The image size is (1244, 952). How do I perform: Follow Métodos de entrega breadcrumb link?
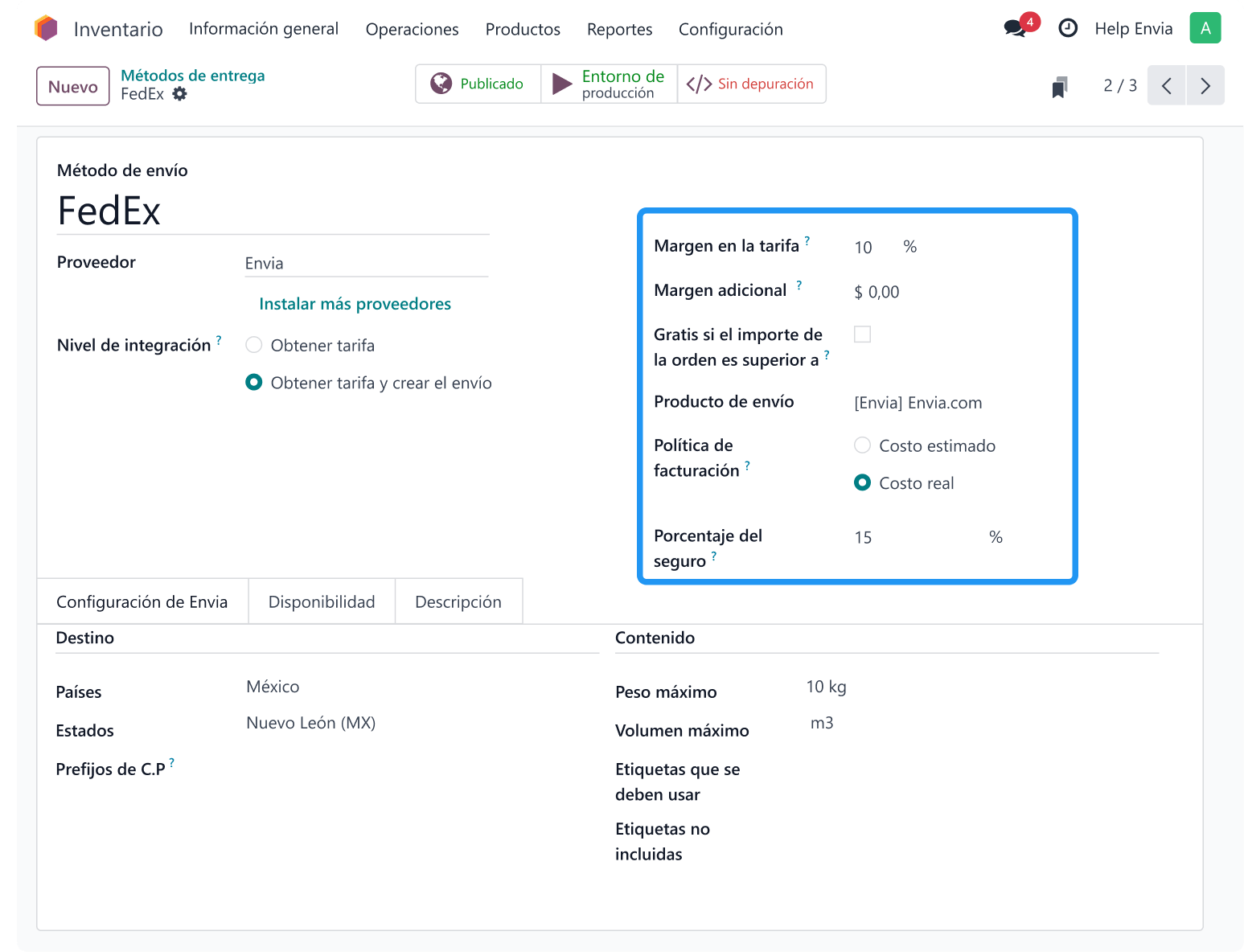[x=193, y=76]
